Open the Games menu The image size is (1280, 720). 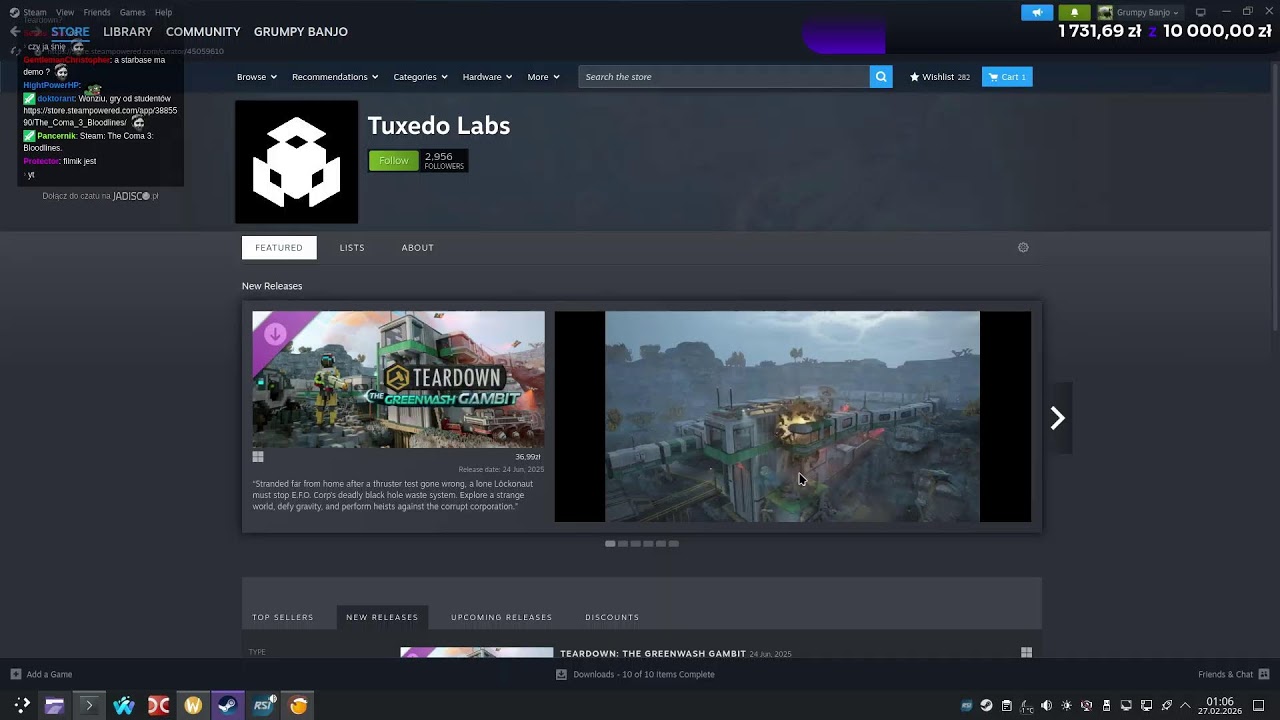[x=132, y=12]
